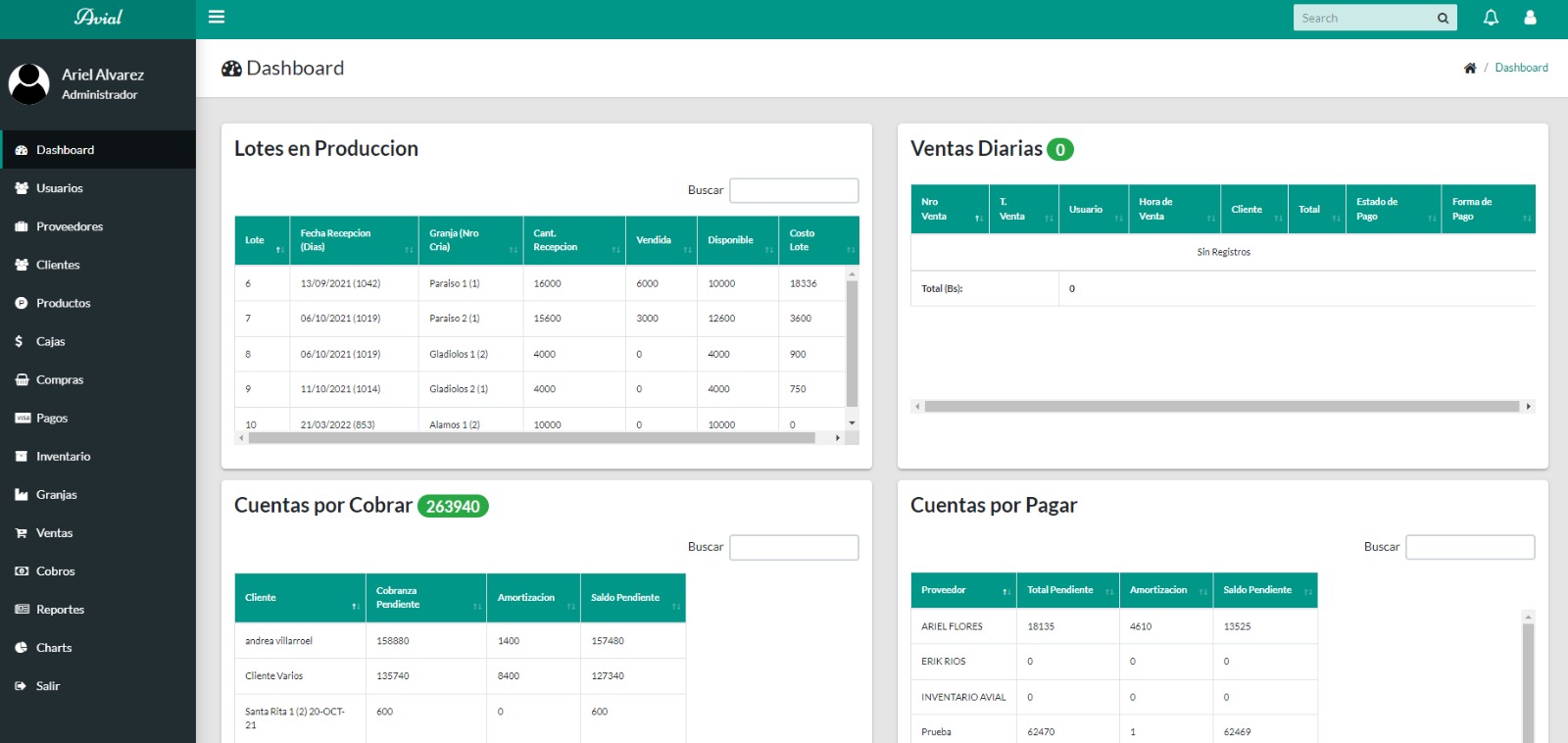
Task: Open the user profile icon in header
Action: 1530,18
